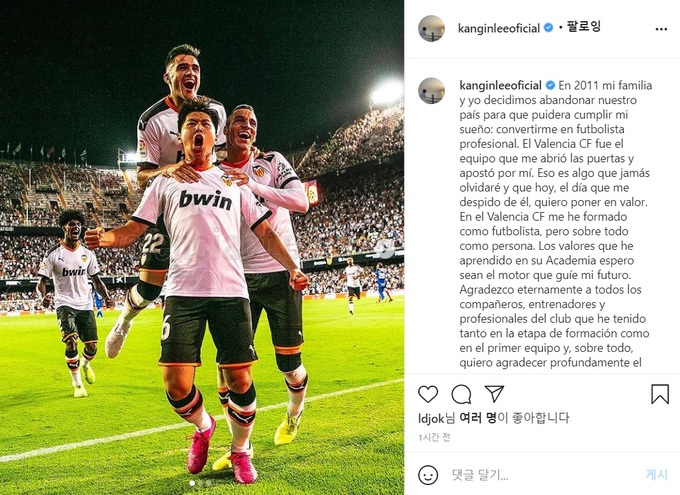680x495 pixels.
Task: Open the ldjok liker profile link
Action: 431,418
